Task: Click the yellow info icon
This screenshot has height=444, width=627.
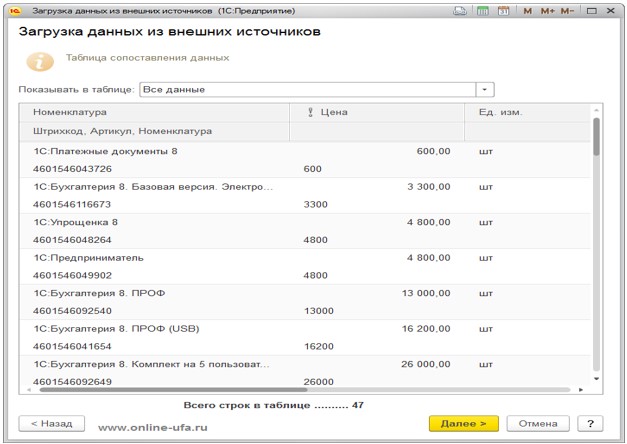Action: pyautogui.click(x=39, y=61)
